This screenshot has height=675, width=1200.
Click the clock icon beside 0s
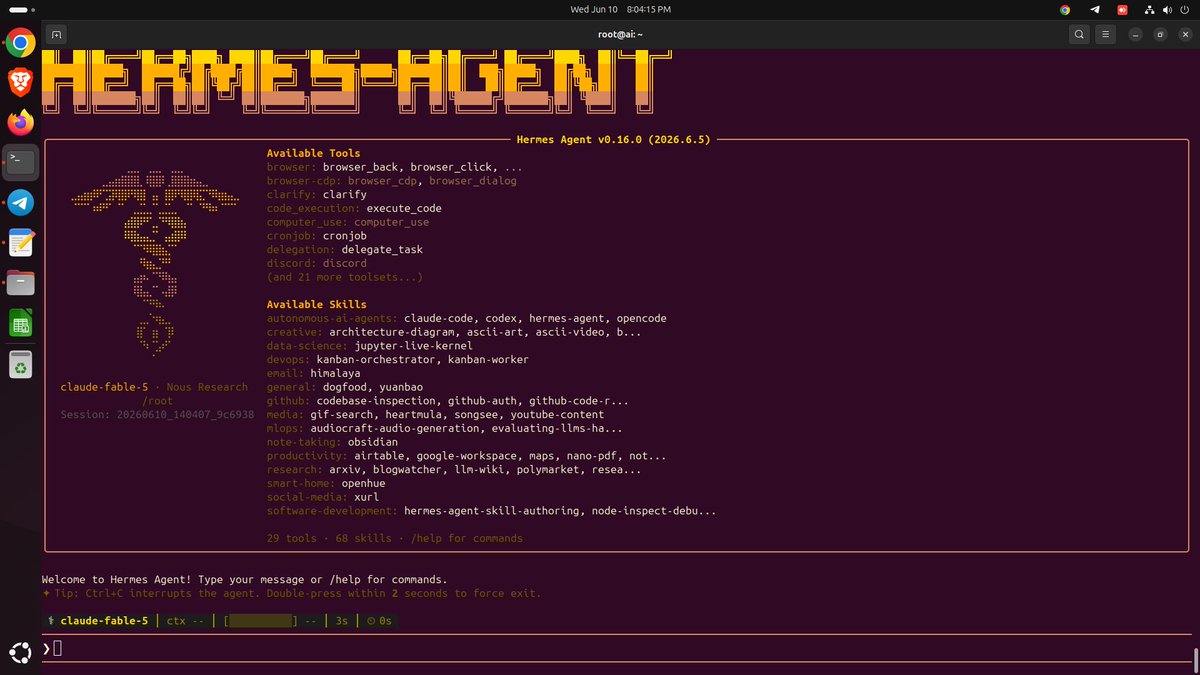coord(371,621)
